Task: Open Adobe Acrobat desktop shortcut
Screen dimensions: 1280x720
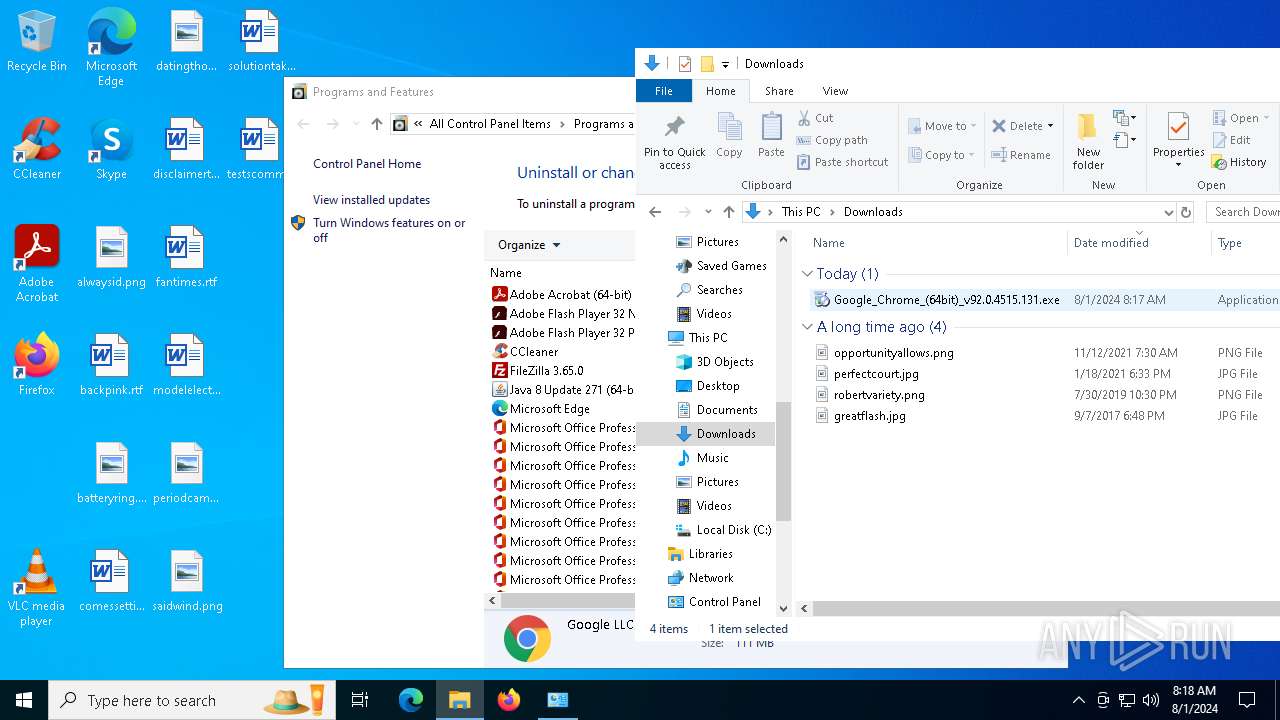Action: coord(36,264)
